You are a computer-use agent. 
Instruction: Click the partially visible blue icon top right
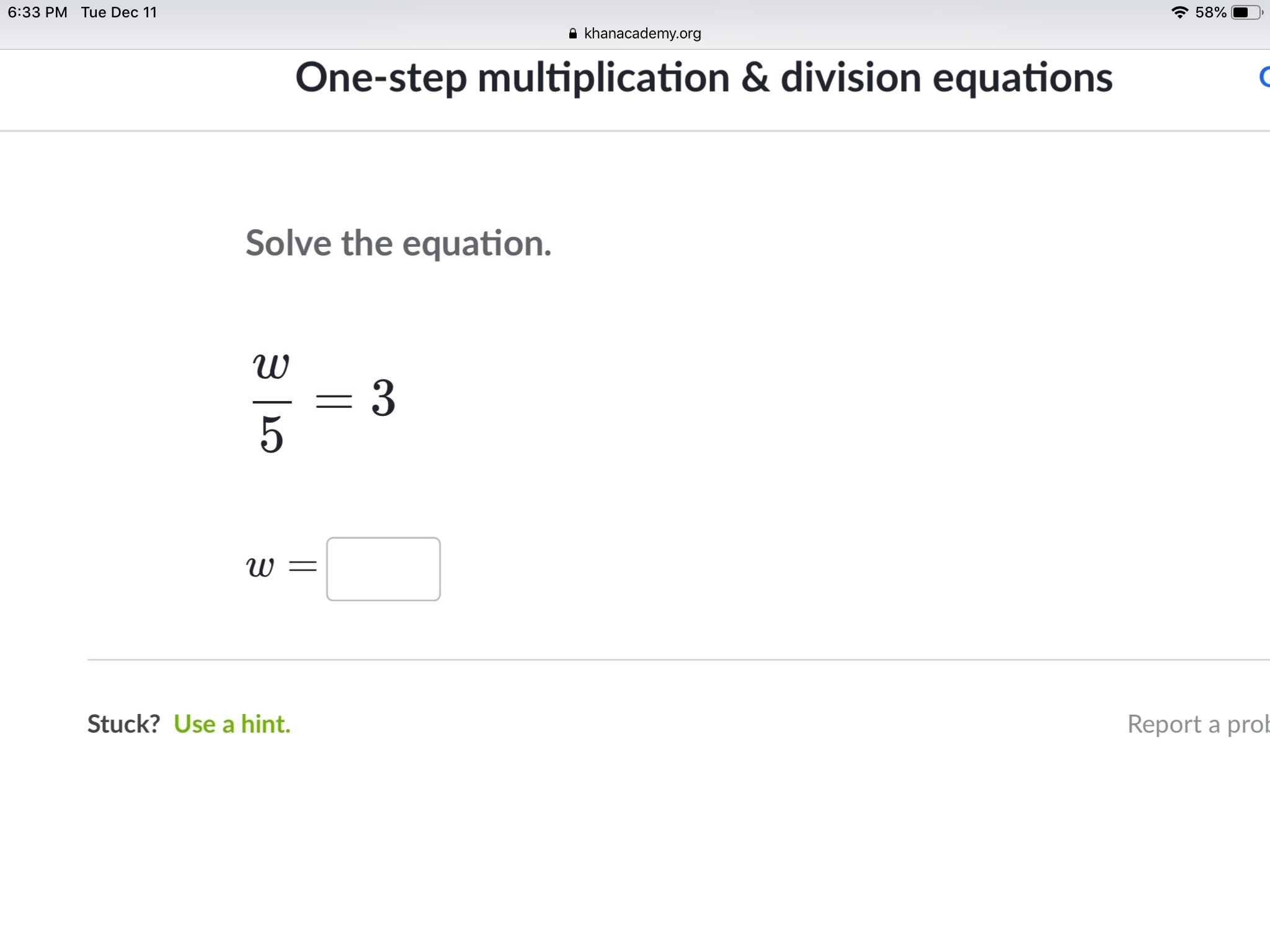tap(1264, 77)
